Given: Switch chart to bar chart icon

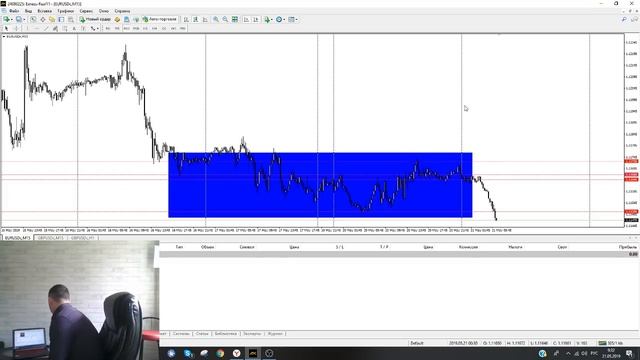Looking at the screenshot, I should (186, 19).
